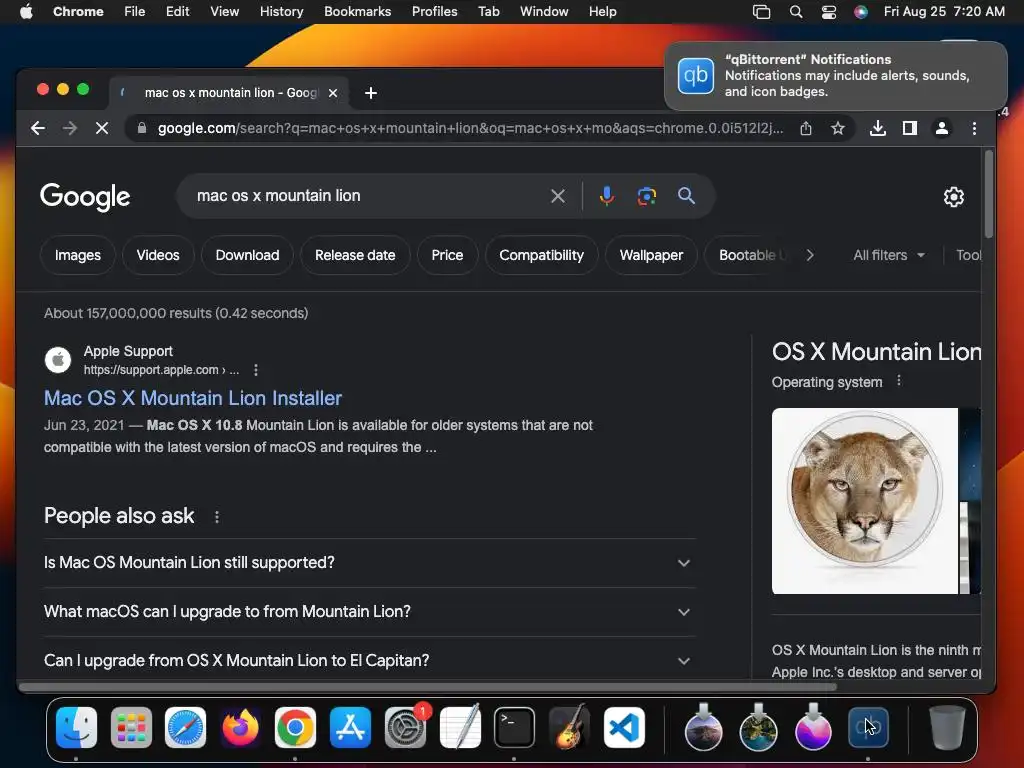The image size is (1024, 768).
Task: Open Finder from the Dock
Action: coord(76,728)
